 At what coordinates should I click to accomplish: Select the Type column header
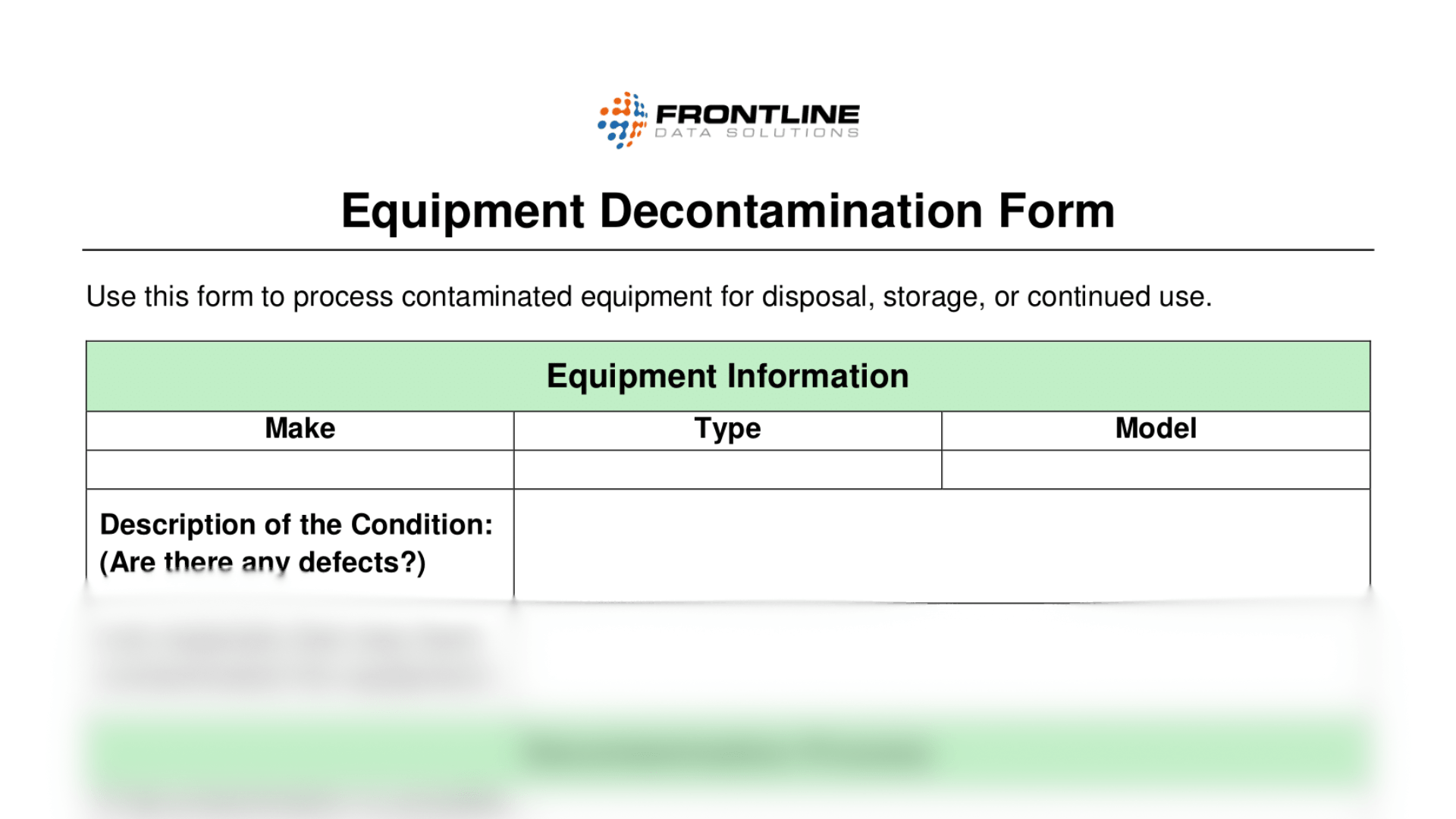[x=728, y=429]
